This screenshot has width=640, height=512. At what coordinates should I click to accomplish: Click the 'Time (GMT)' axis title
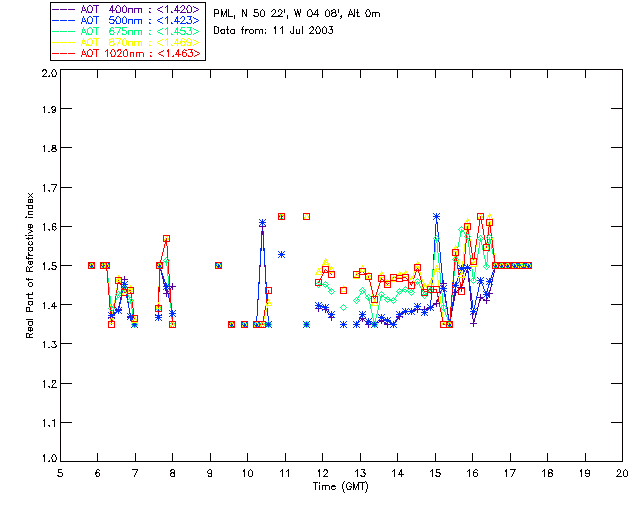pos(341,486)
